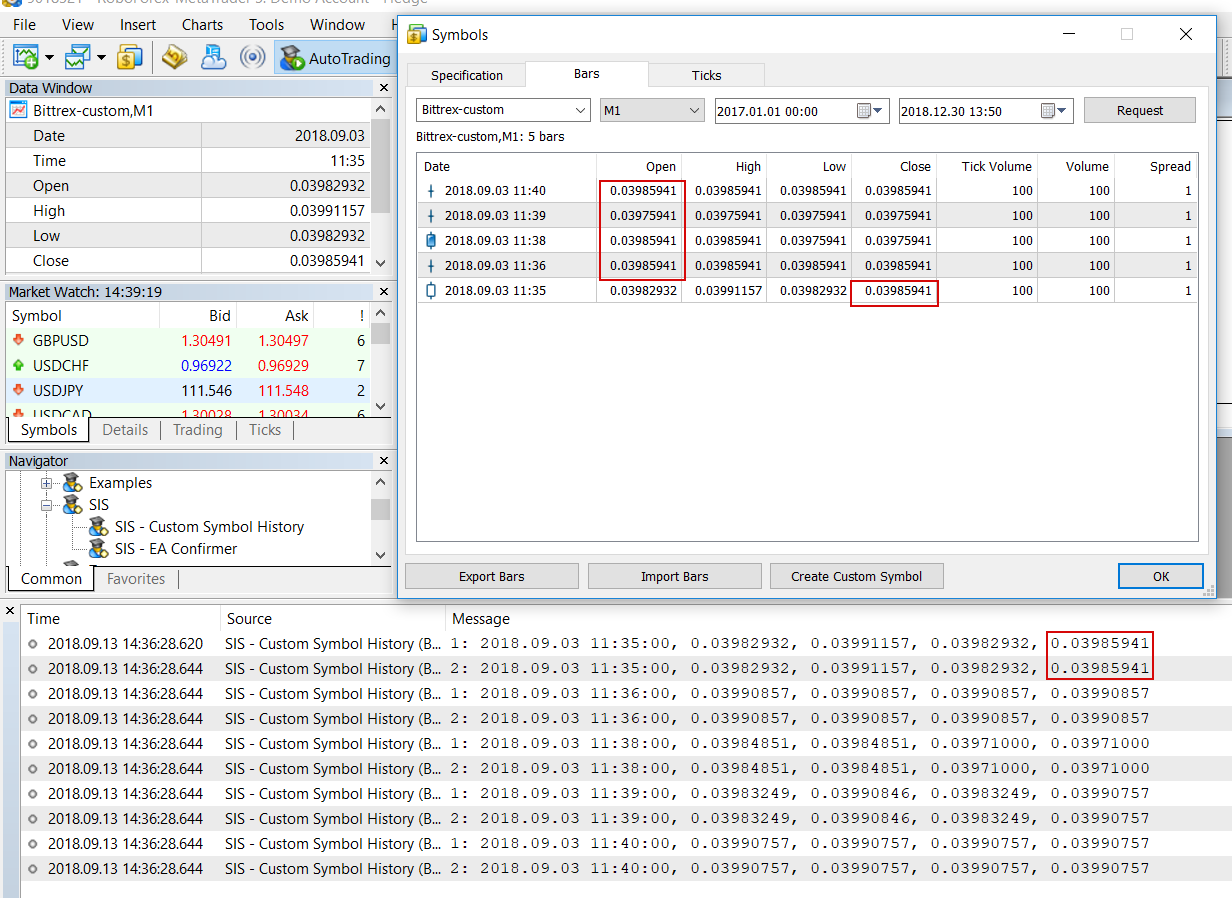Viewport: 1232px width, 898px height.
Task: Click the Source column header in the log
Action: (332, 619)
